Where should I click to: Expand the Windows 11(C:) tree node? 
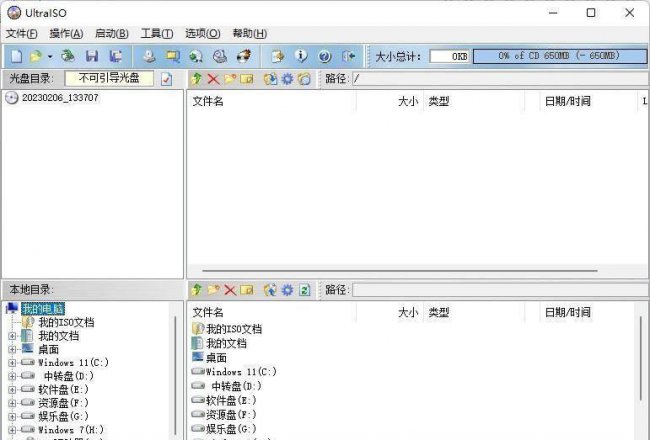[12, 363]
